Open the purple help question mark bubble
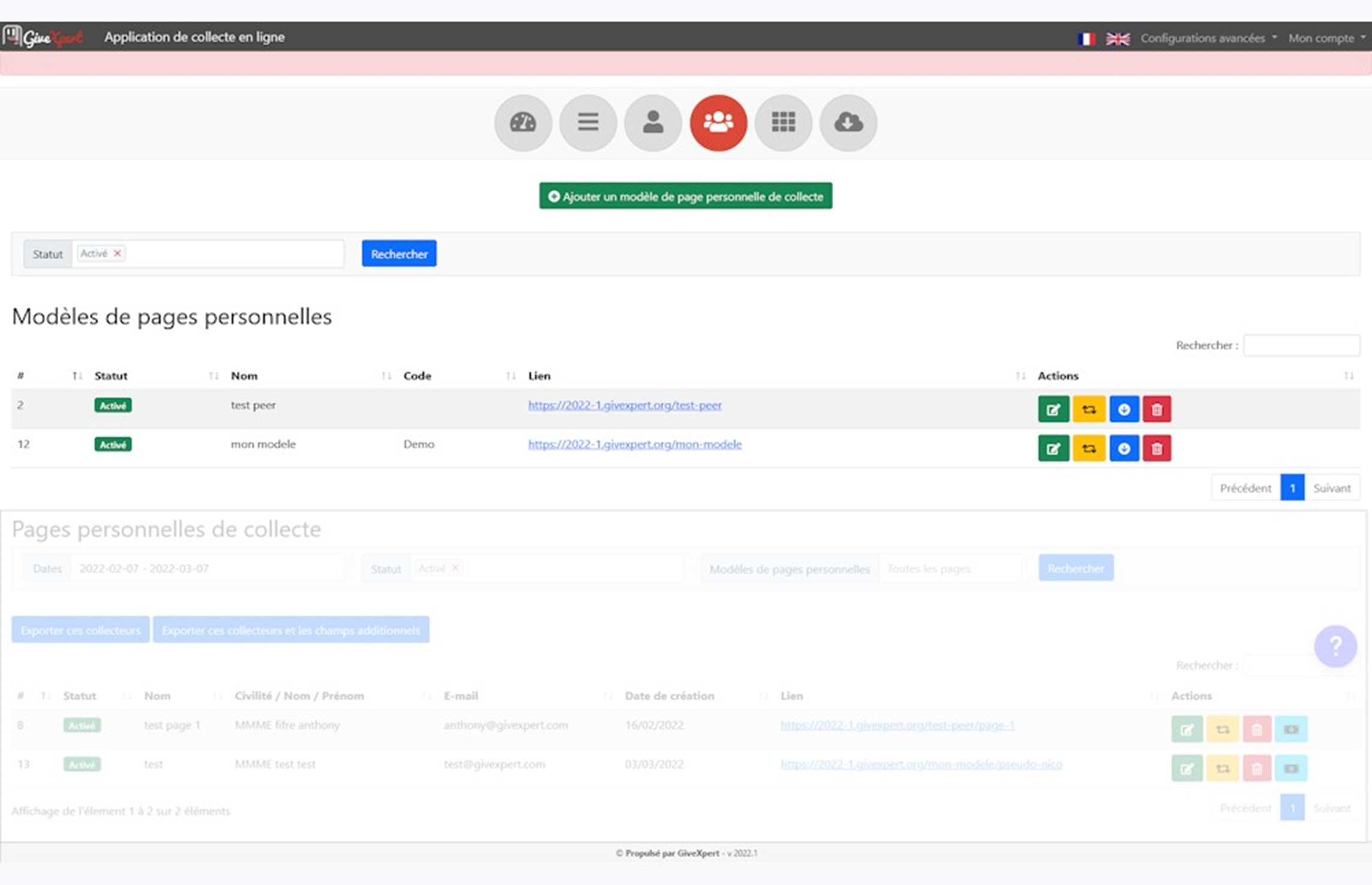 point(1335,646)
